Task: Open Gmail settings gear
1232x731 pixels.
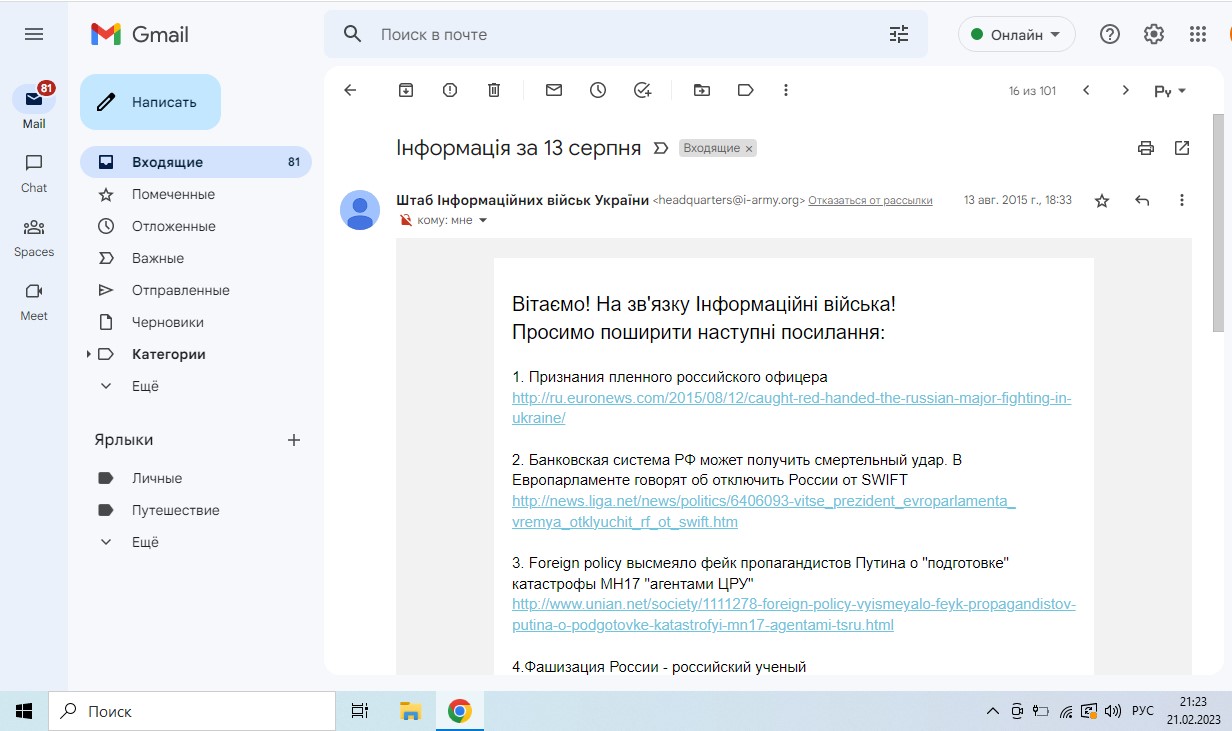Action: point(1154,34)
